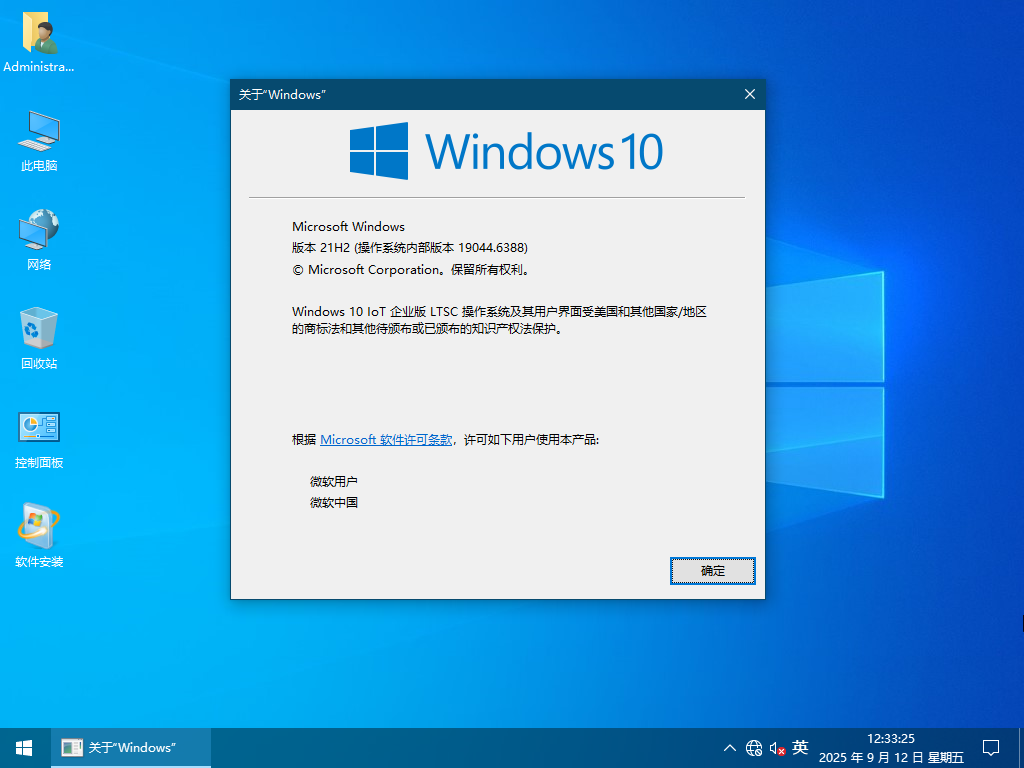Screen dimensions: 1024x768
Task: Open the taskbar clock and date
Action: pos(891,748)
